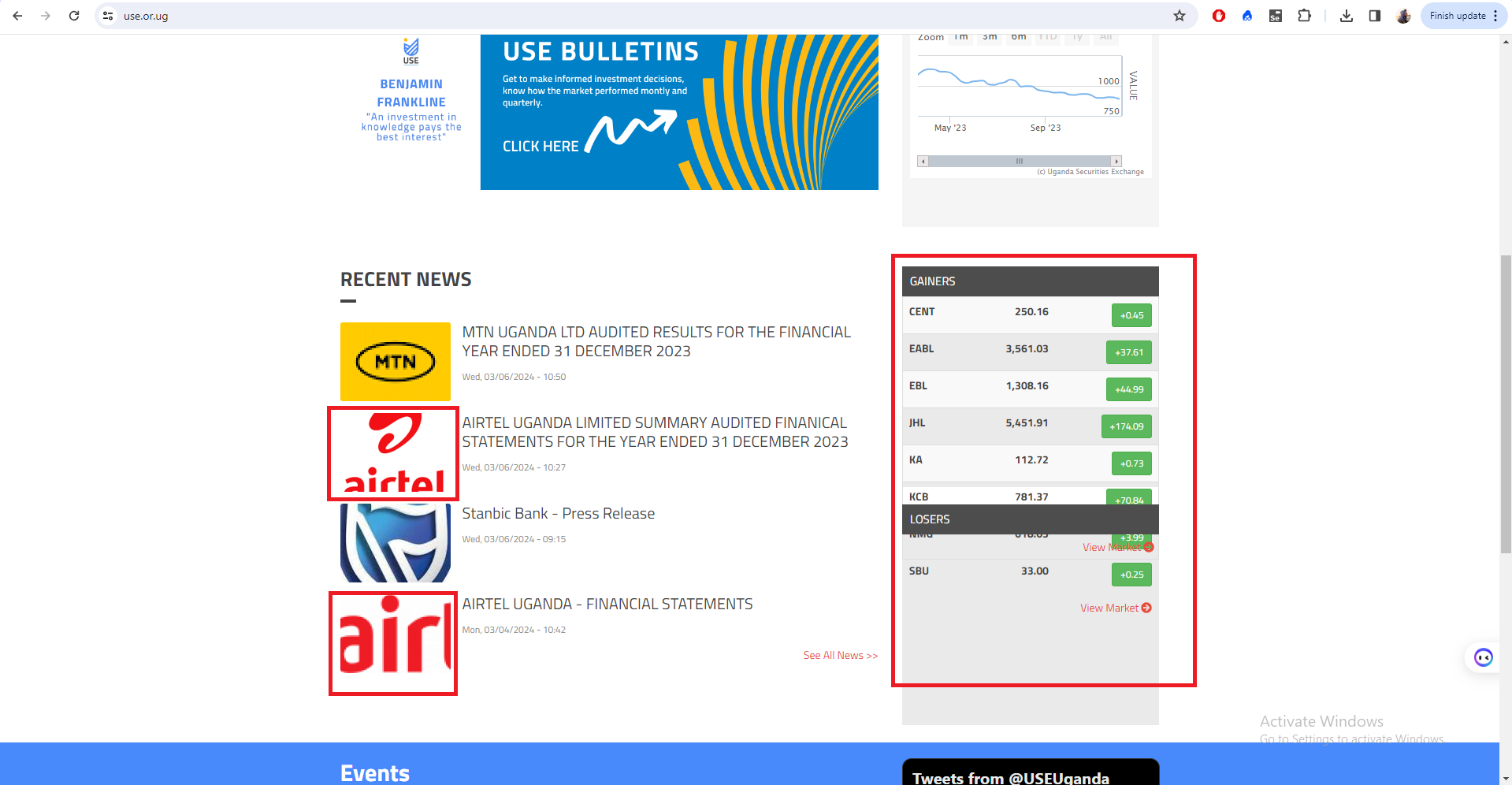Open the blue extension icon in toolbar

click(x=1247, y=16)
